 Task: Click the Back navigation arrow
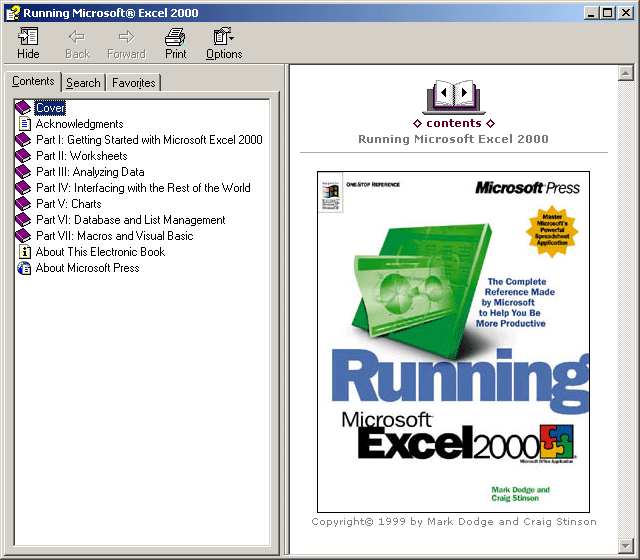click(77, 43)
